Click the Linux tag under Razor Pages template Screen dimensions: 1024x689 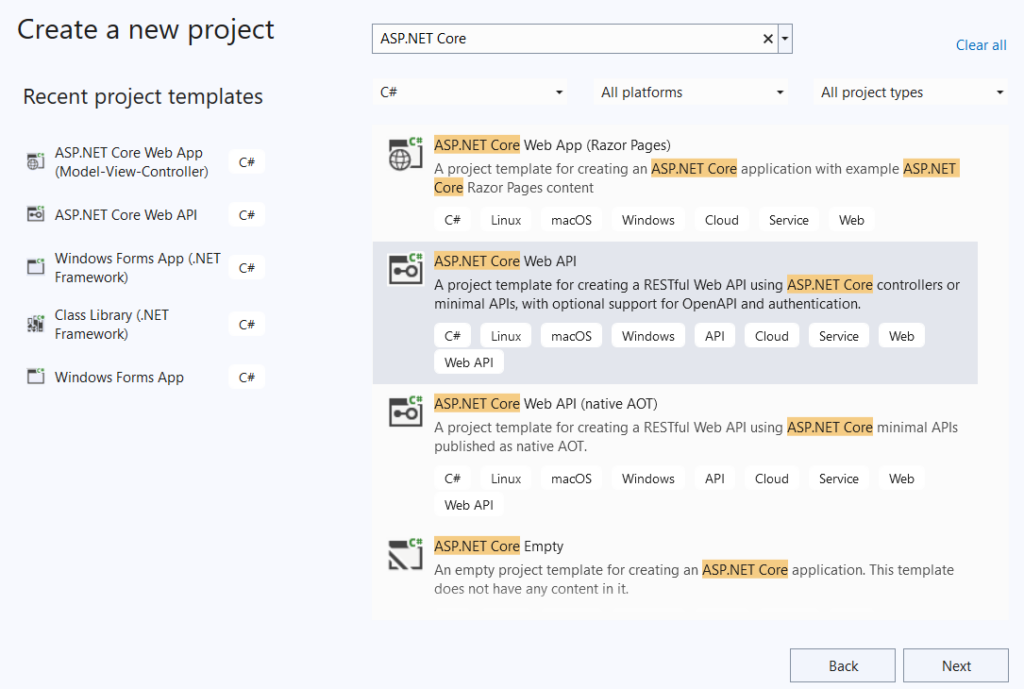[x=505, y=220]
